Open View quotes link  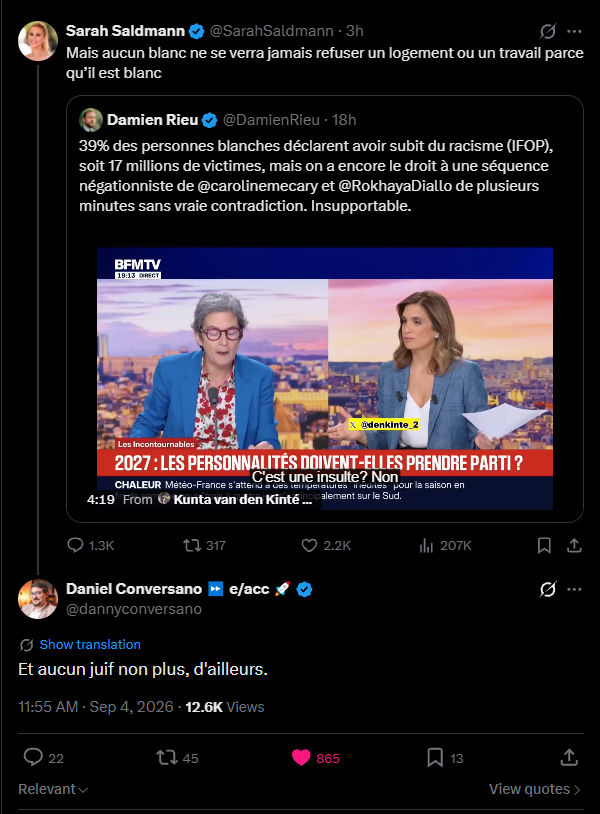click(535, 789)
